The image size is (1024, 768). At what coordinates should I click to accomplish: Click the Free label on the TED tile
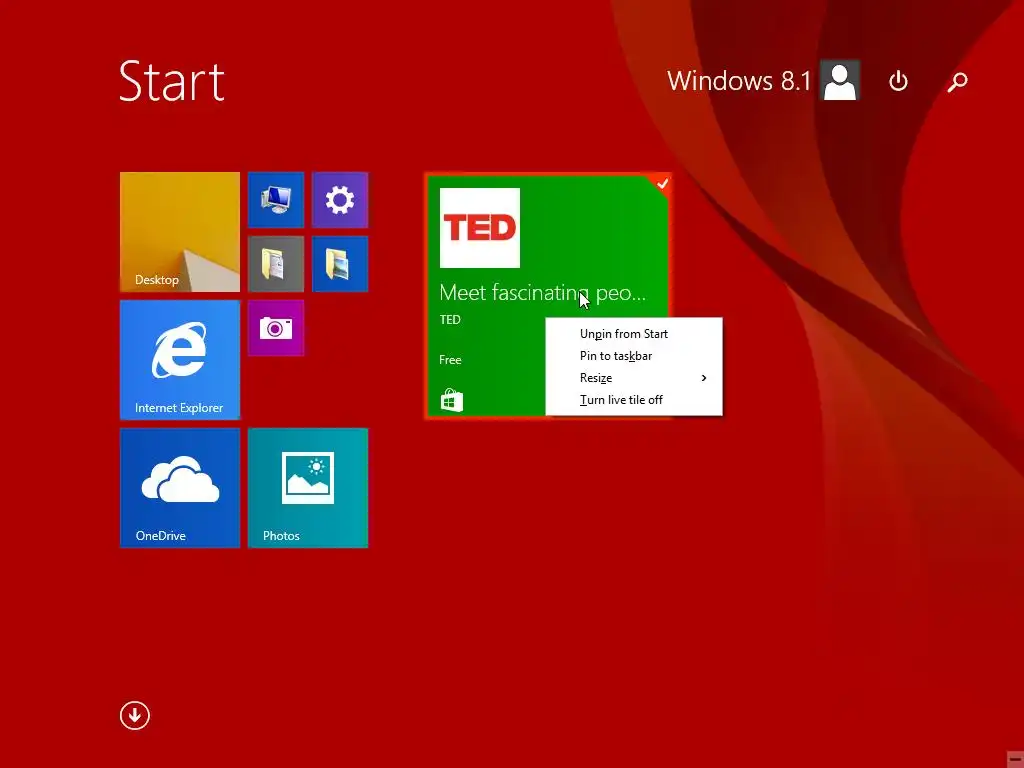(x=450, y=360)
